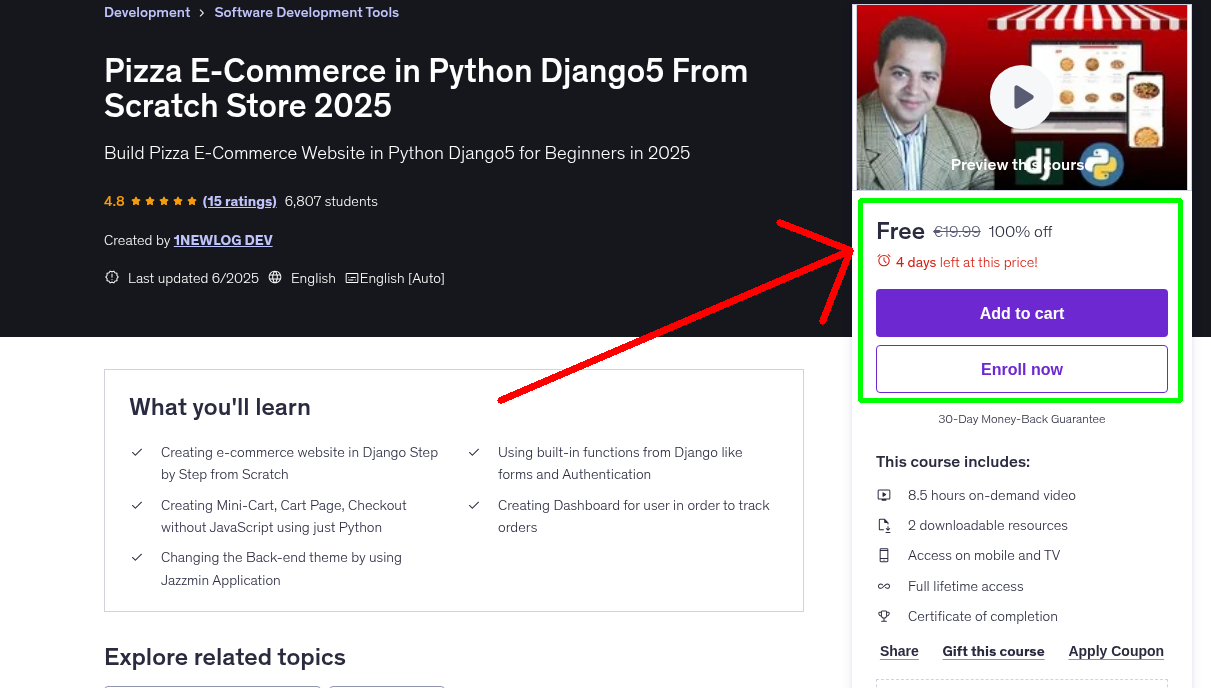Click Apply Coupon
Image resolution: width=1211 pixels, height=688 pixels.
tap(1116, 651)
